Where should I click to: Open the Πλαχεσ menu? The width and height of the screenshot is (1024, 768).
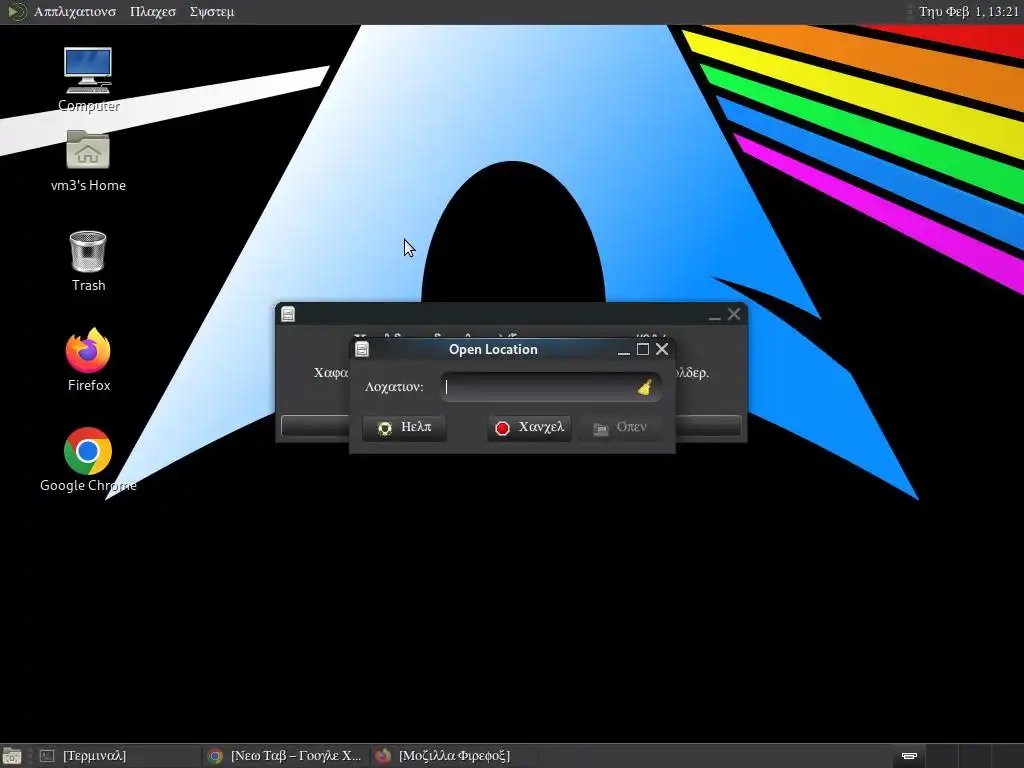point(153,12)
